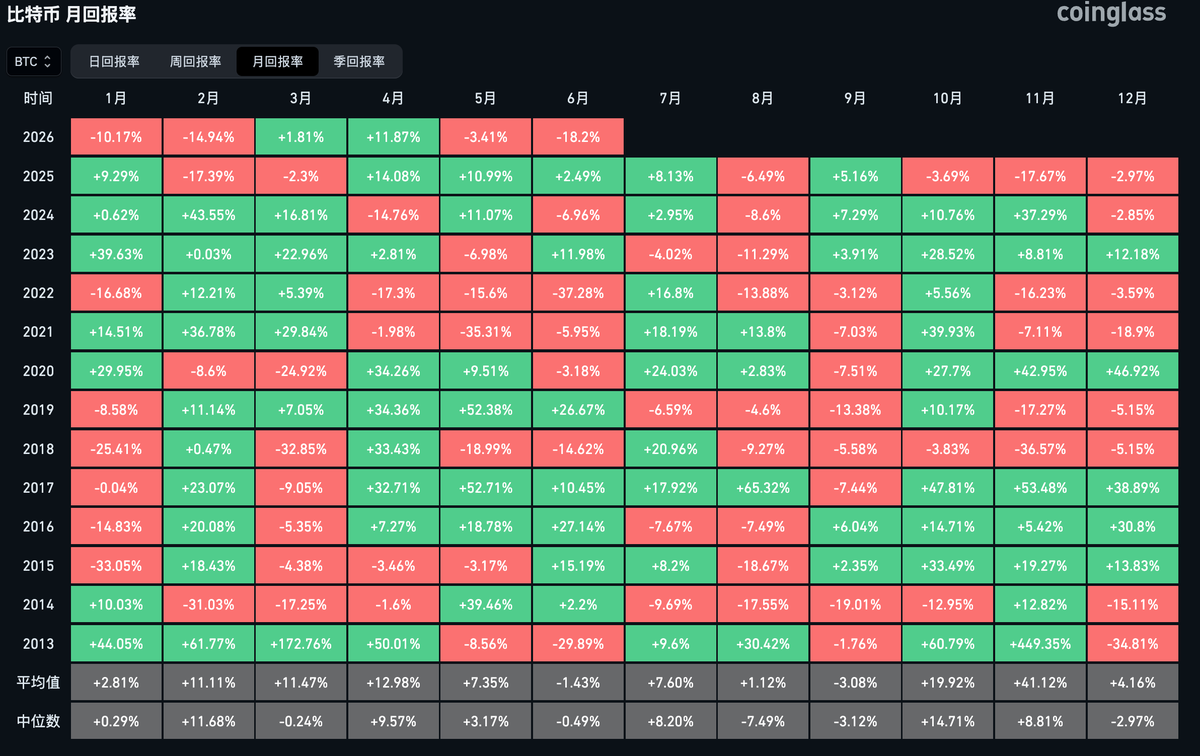Switch to 季回报率 tab
Viewport: 1200px width, 756px height.
tap(359, 61)
